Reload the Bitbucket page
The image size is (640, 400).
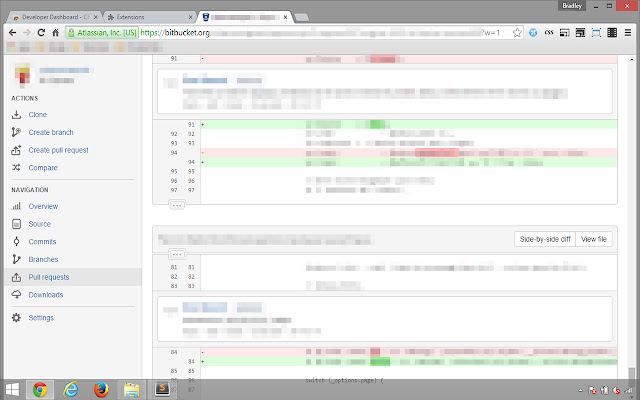click(x=41, y=33)
